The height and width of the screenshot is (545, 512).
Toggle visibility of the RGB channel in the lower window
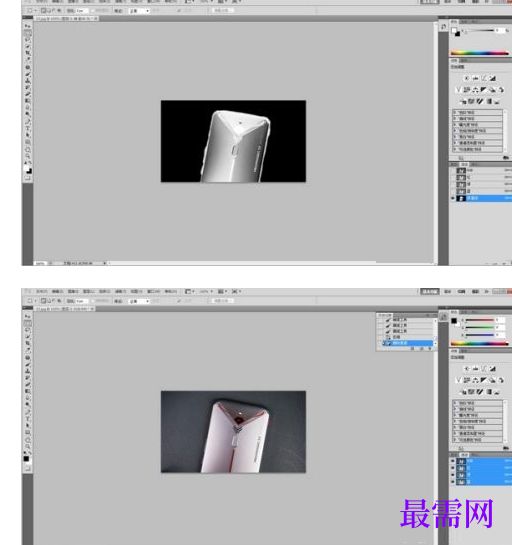point(453,461)
